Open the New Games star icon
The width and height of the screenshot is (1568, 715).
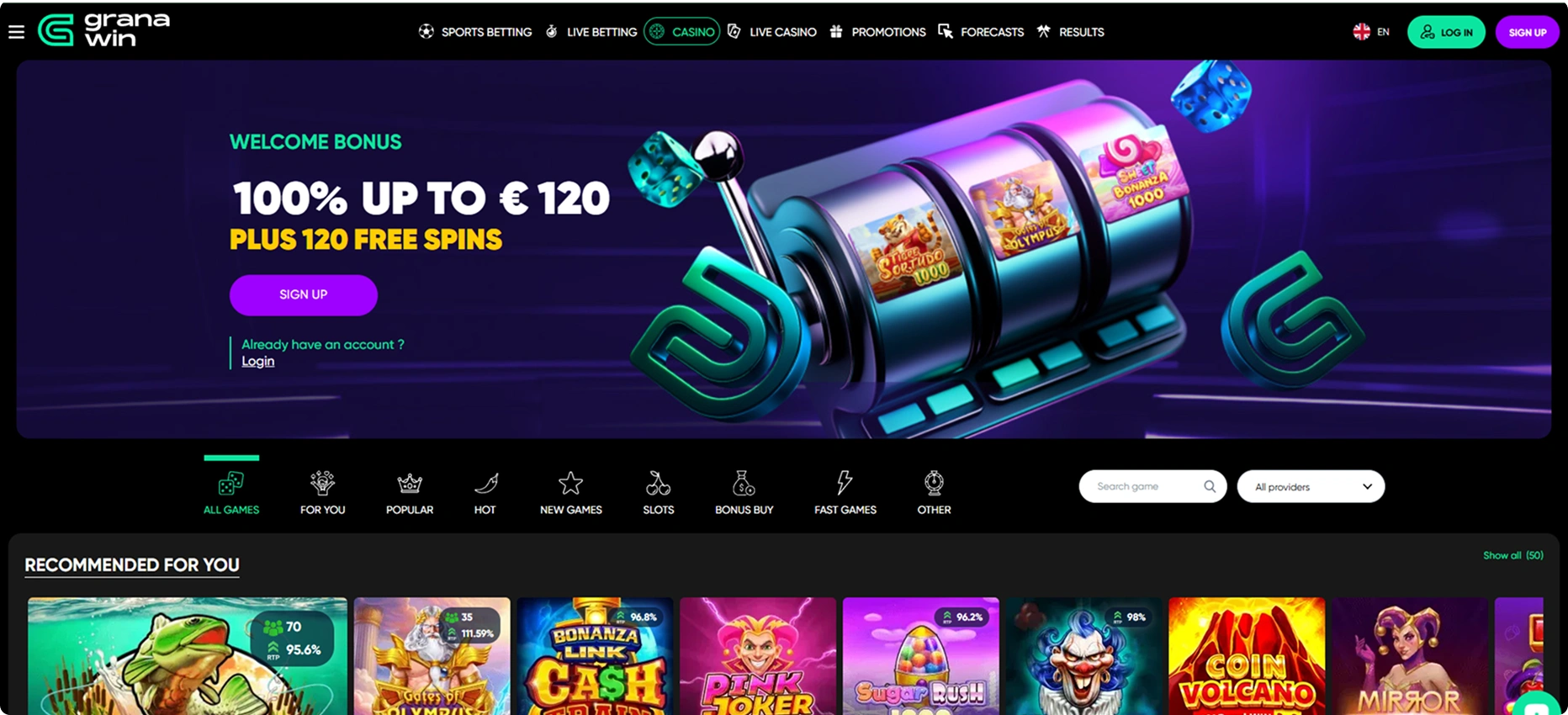click(x=570, y=483)
